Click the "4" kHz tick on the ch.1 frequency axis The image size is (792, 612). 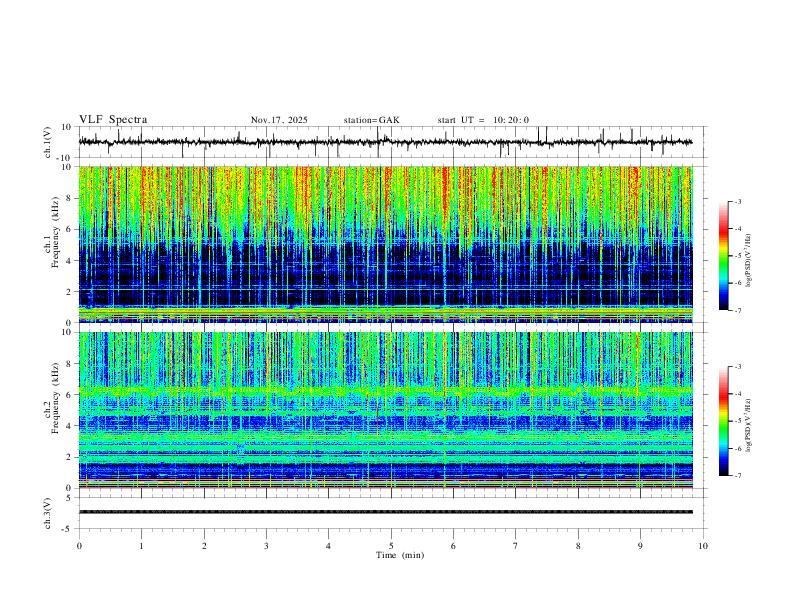click(x=70, y=261)
